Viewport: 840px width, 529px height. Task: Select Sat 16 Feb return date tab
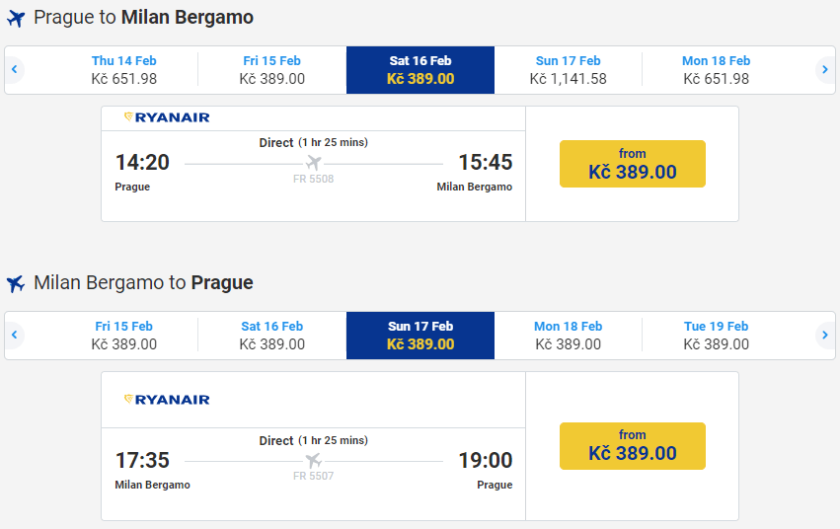point(272,335)
